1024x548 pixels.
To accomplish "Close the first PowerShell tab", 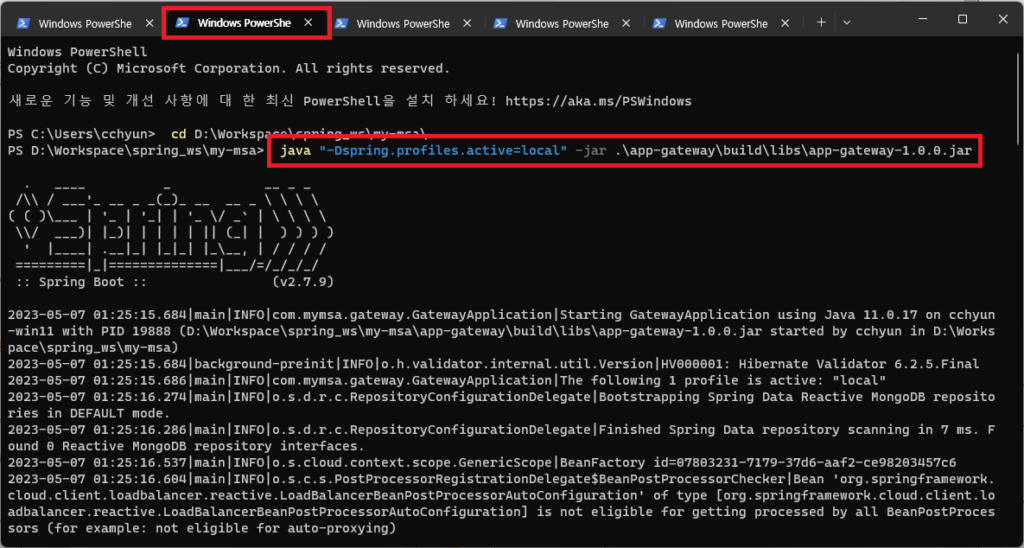I will (149, 23).
